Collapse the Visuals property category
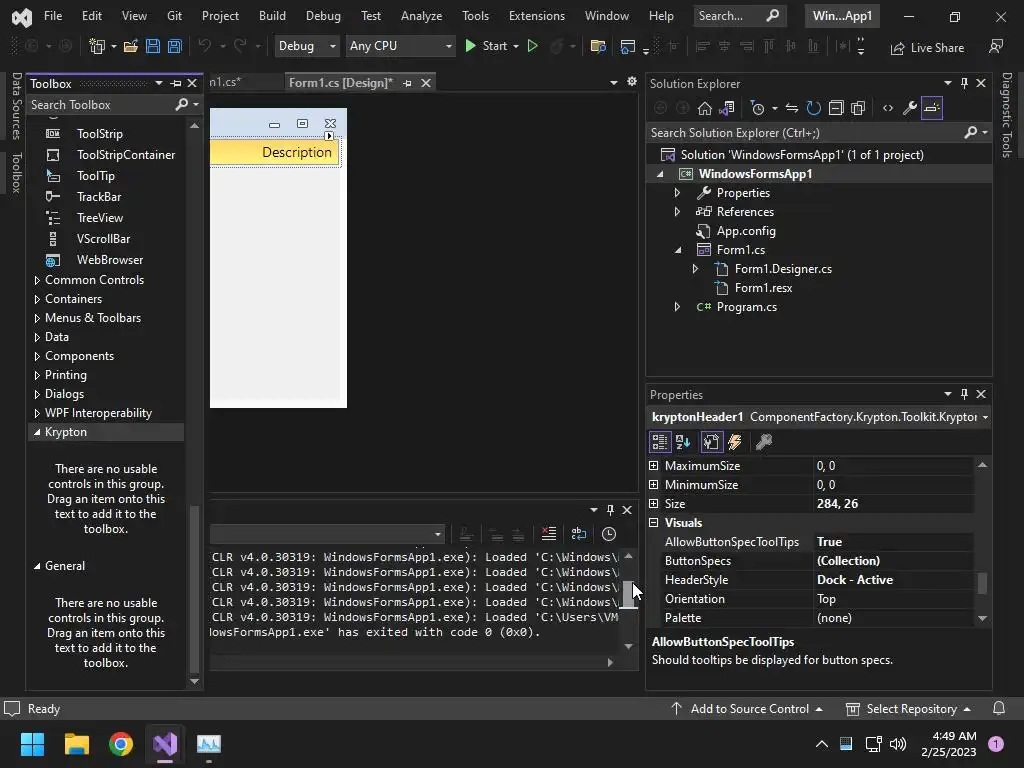This screenshot has width=1024, height=768. coord(654,522)
